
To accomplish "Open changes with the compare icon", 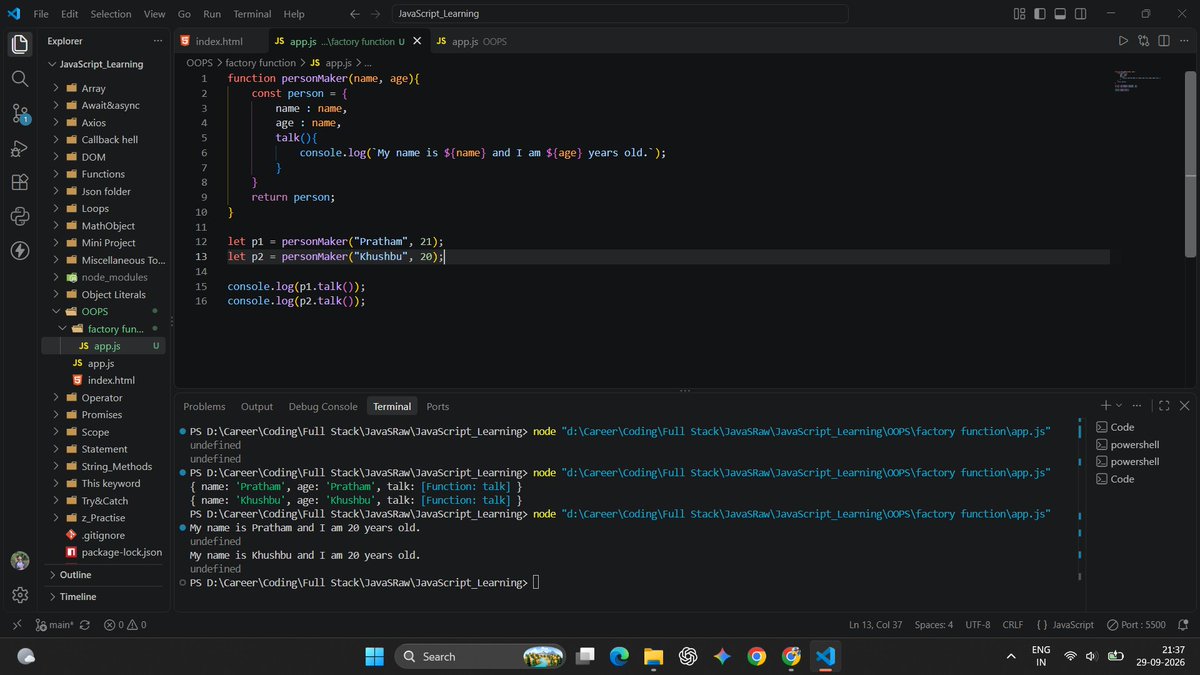I will click(1144, 41).
